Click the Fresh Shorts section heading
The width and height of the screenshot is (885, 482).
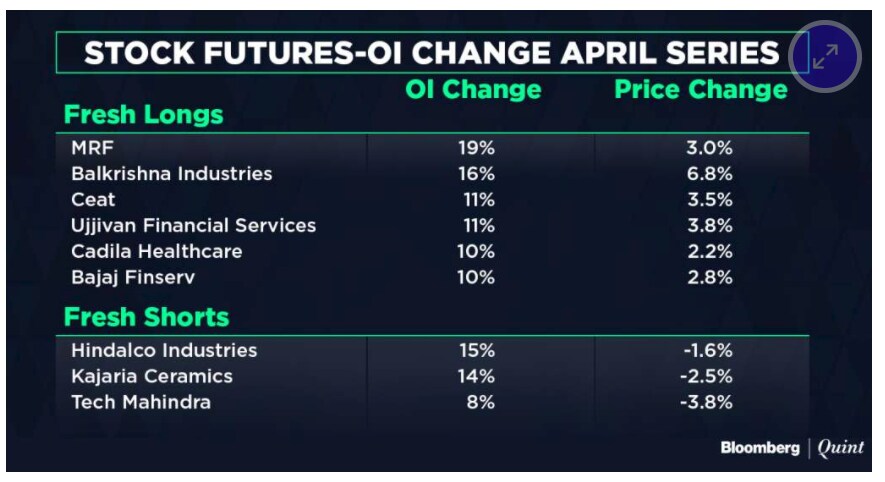point(146,318)
